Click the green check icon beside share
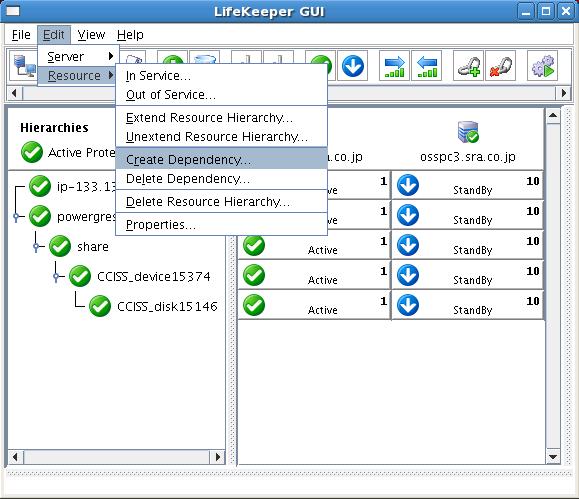The image size is (579, 499). click(x=60, y=246)
